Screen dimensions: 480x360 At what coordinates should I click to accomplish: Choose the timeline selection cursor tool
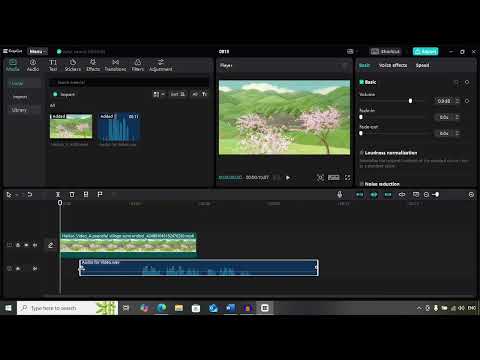coord(9,195)
